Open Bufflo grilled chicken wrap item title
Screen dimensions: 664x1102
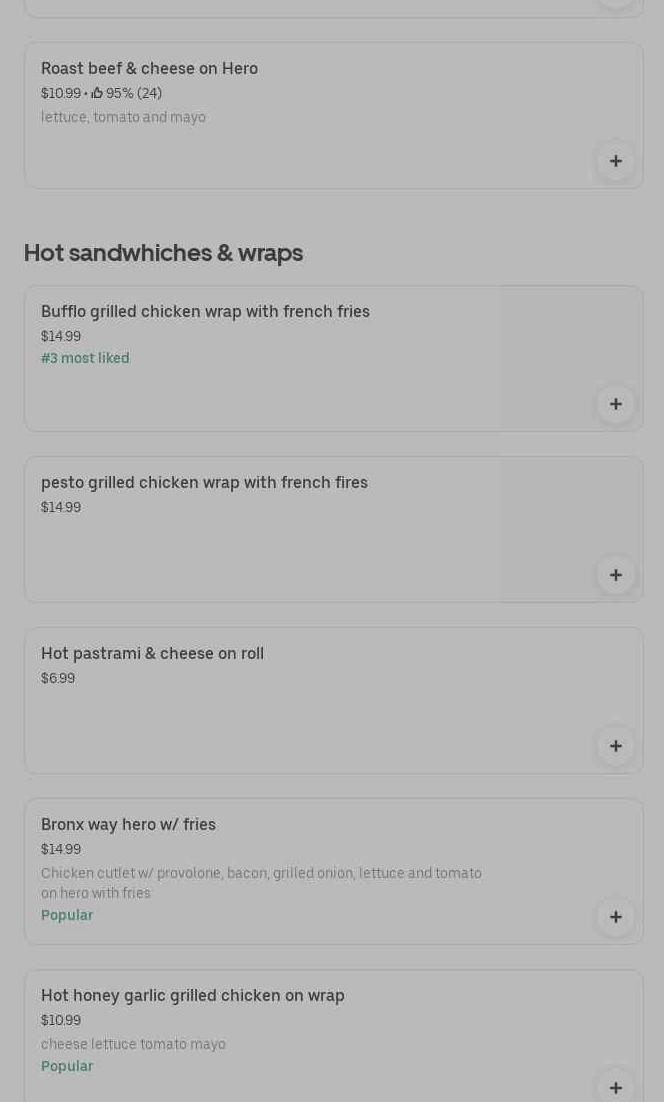[x=205, y=312]
